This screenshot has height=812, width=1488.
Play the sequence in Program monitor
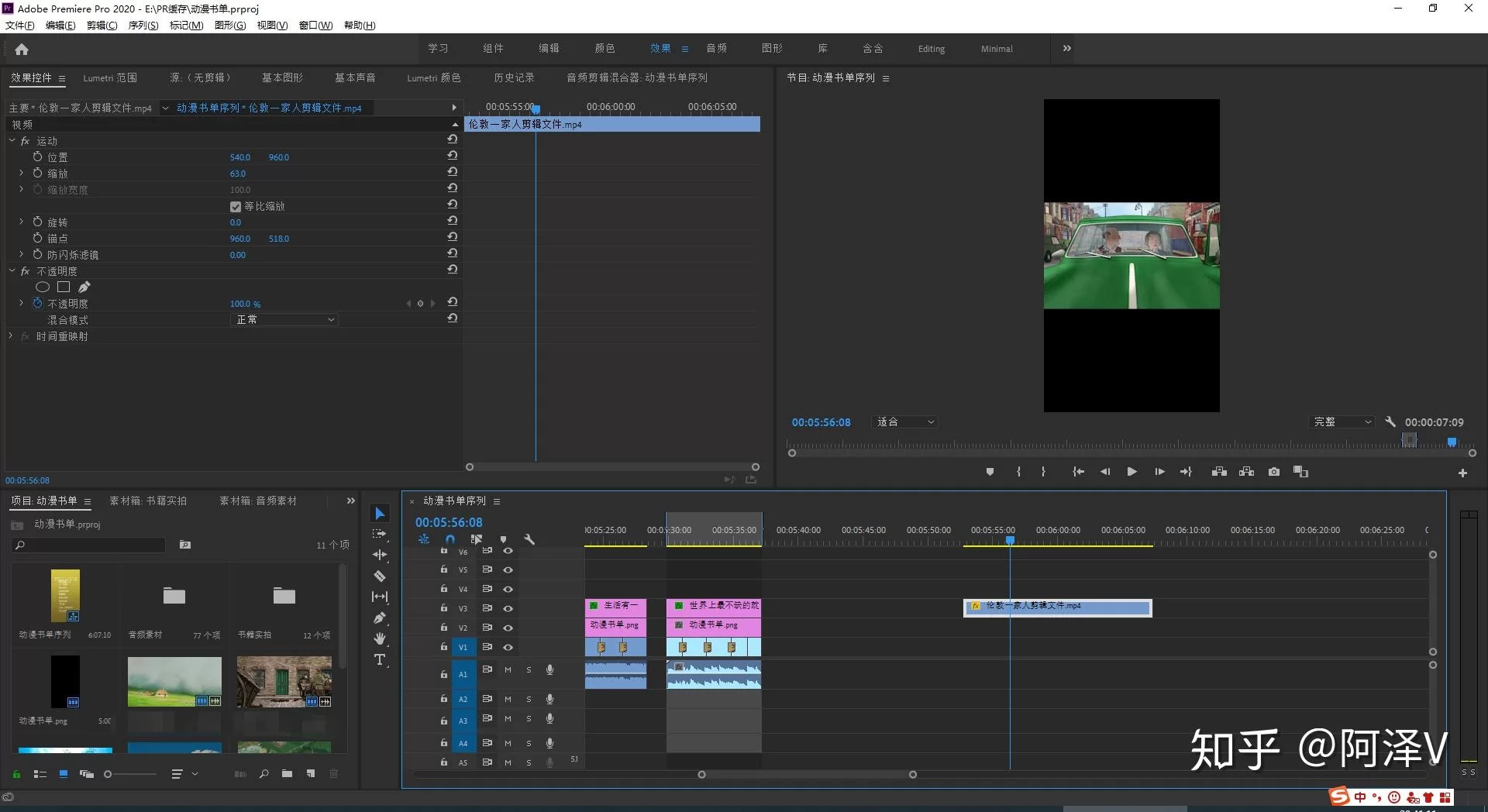(1131, 472)
